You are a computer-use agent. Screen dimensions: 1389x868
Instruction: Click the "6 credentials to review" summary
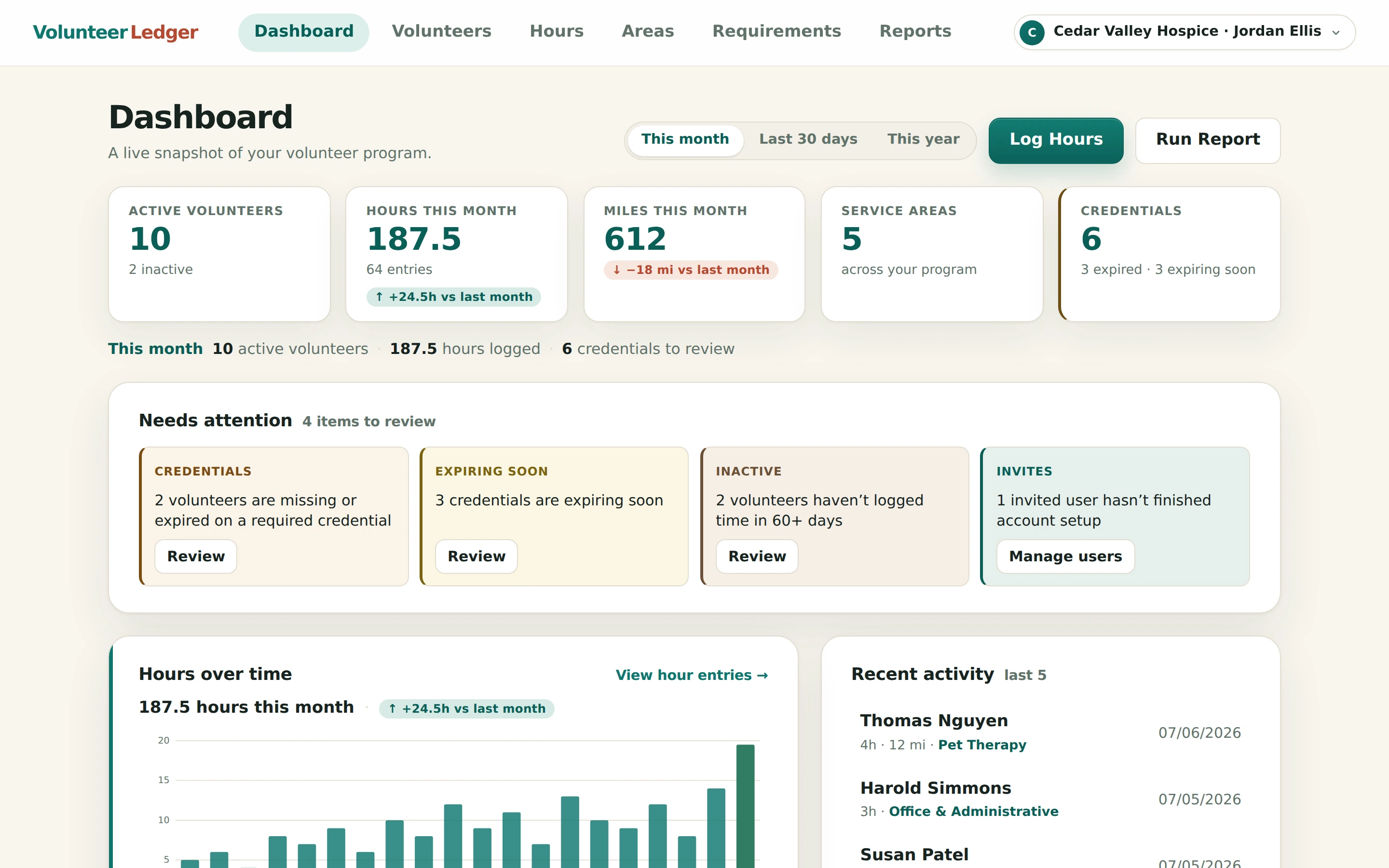click(648, 349)
